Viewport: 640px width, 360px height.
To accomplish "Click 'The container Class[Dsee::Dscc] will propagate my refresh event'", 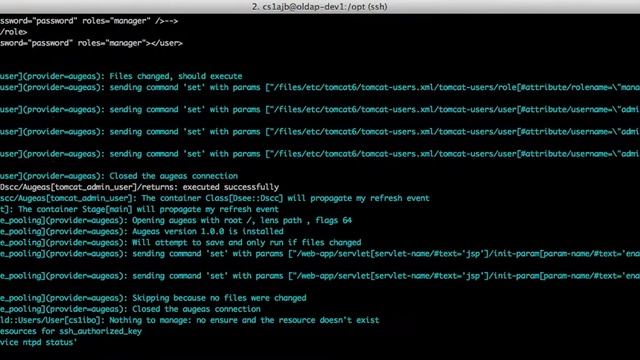I will [285, 198].
